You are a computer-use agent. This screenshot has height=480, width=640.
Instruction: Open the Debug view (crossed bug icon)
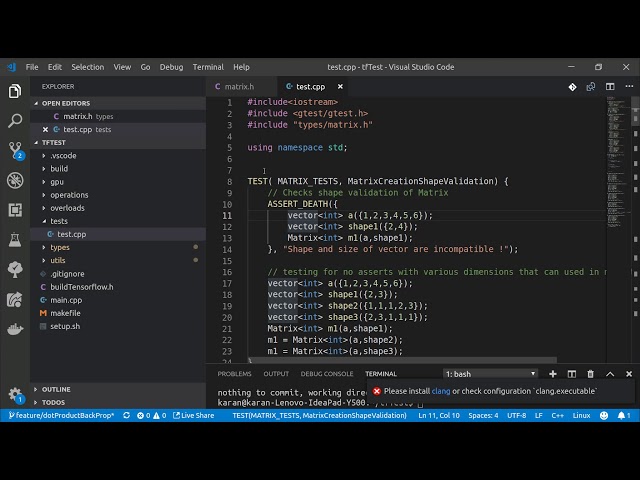tap(15, 180)
